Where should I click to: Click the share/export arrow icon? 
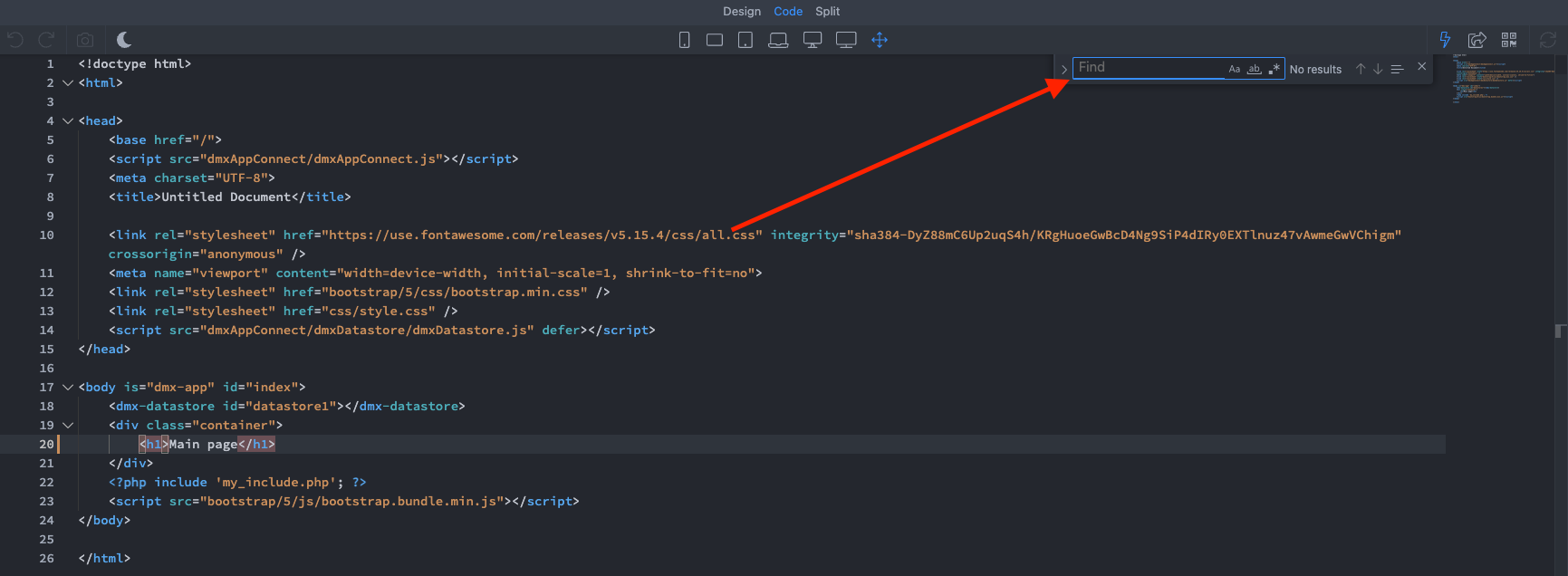tap(1477, 40)
